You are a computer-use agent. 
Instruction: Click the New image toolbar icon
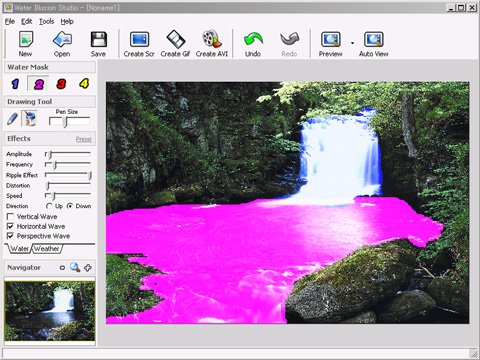pyautogui.click(x=25, y=40)
